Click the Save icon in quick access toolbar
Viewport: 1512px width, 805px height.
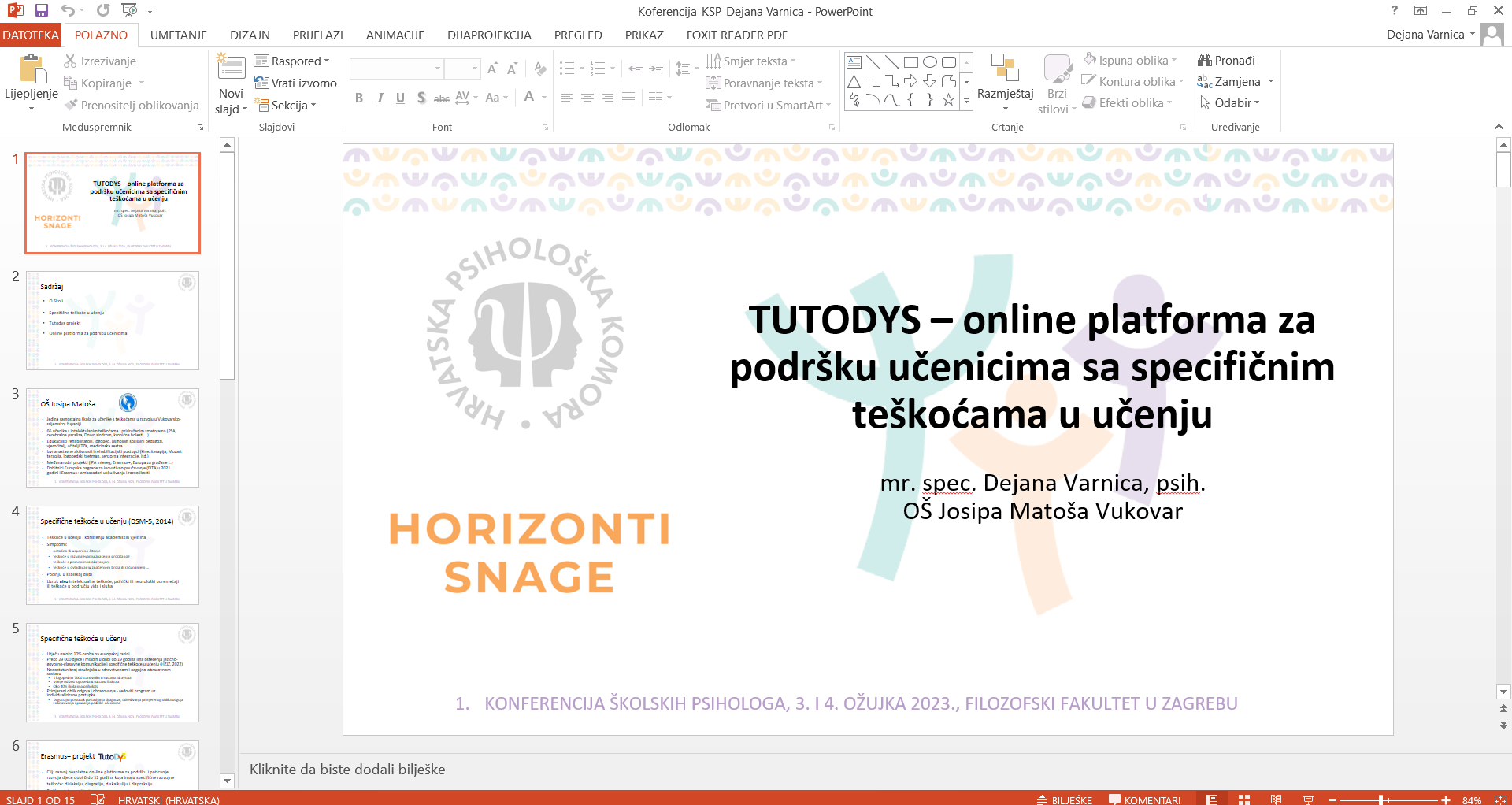pos(42,10)
